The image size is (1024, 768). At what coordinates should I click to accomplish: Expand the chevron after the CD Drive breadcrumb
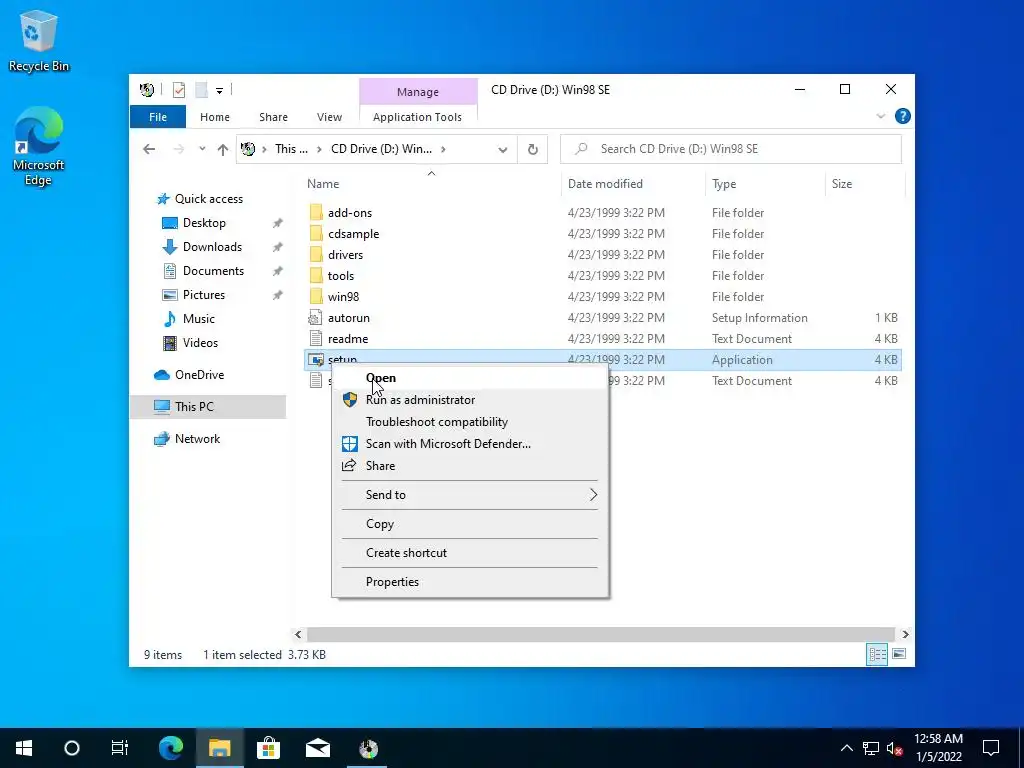click(443, 149)
